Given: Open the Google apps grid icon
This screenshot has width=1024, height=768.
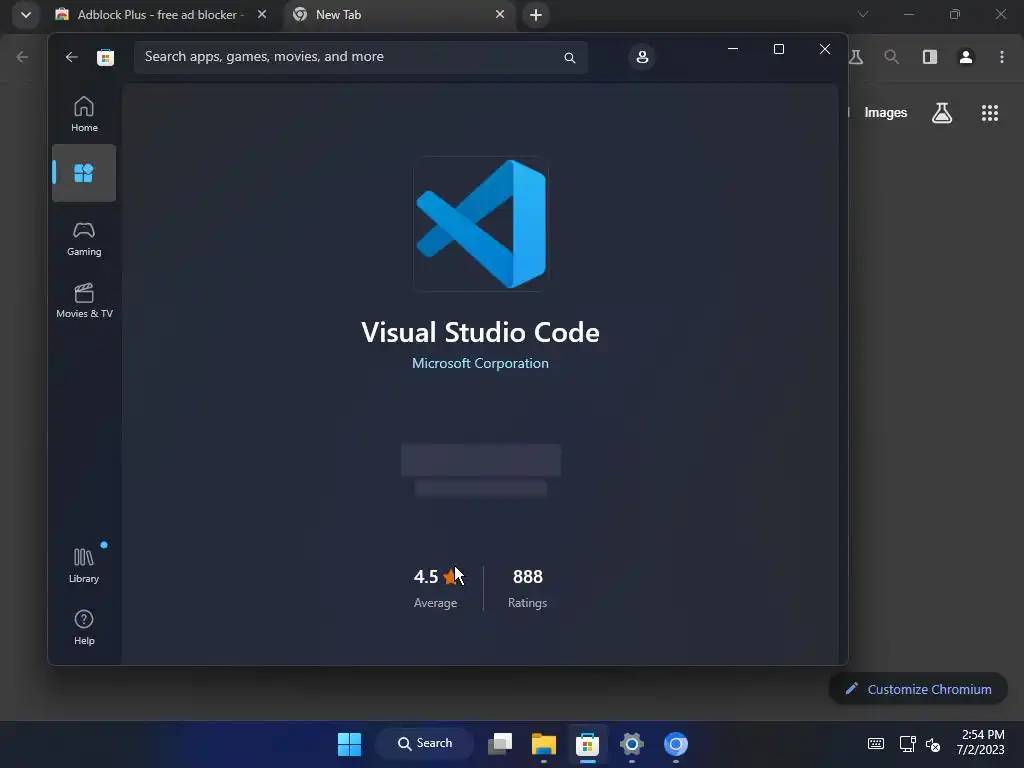Looking at the screenshot, I should pos(990,113).
